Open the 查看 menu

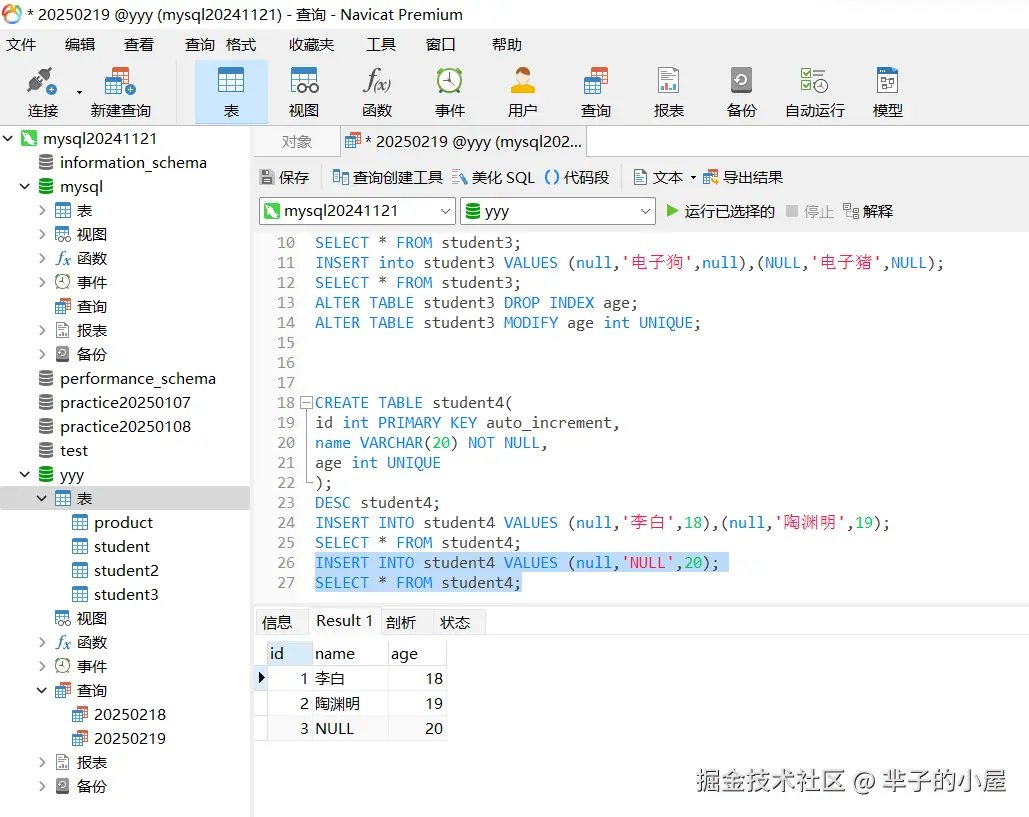[139, 45]
